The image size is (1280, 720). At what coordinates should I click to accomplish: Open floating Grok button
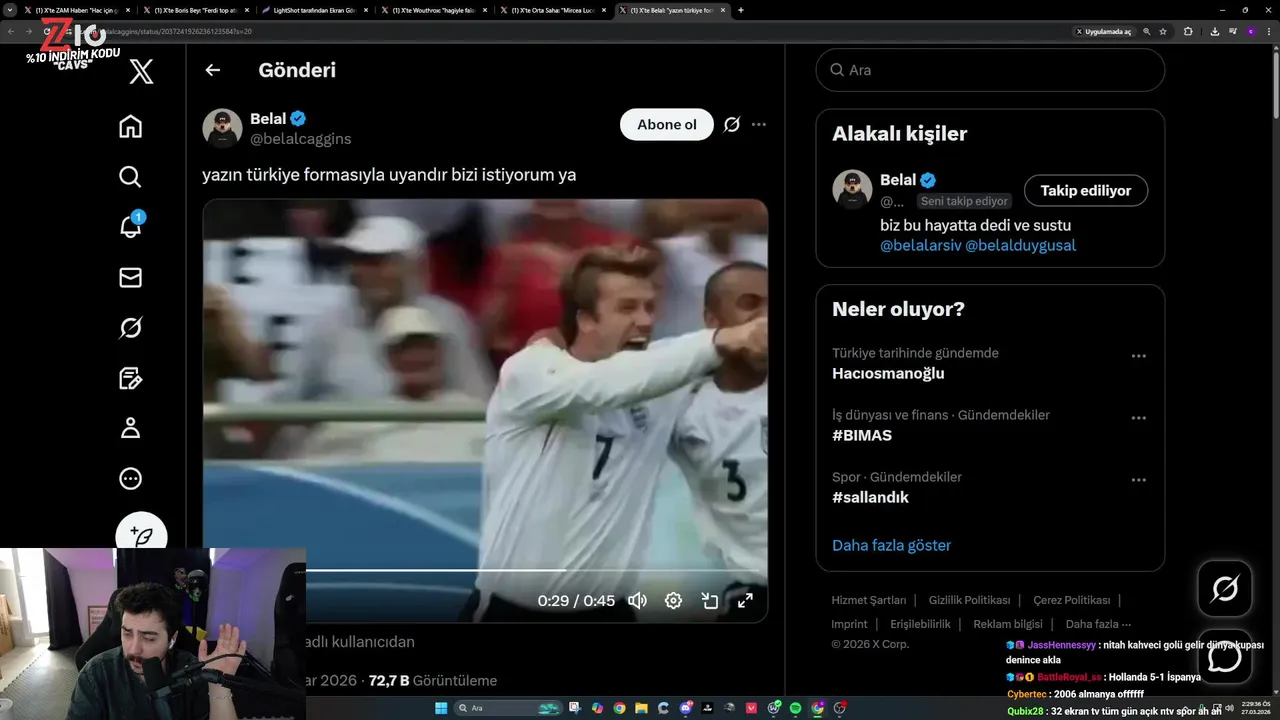click(1225, 589)
